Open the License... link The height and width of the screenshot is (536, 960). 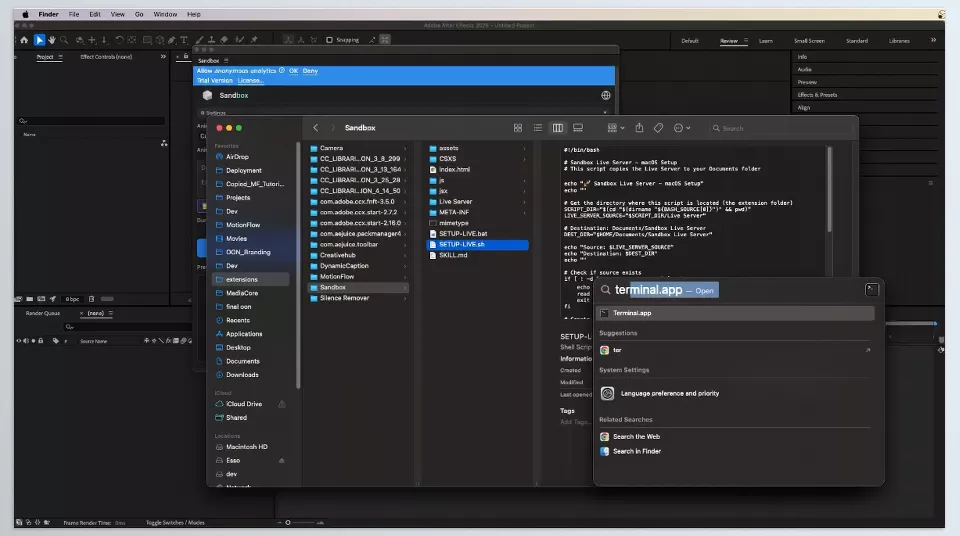point(250,80)
